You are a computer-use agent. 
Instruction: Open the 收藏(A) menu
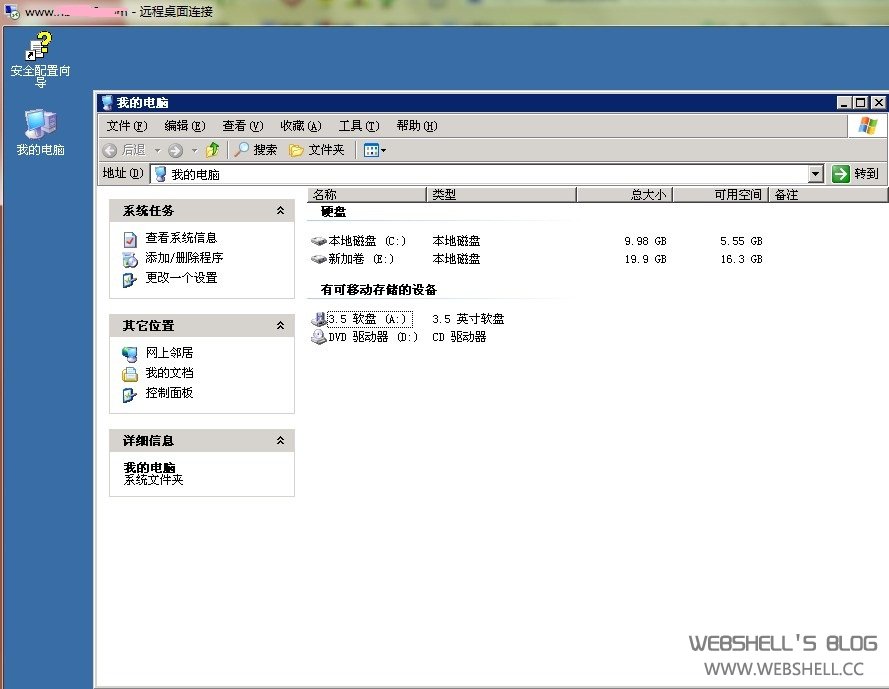click(301, 126)
